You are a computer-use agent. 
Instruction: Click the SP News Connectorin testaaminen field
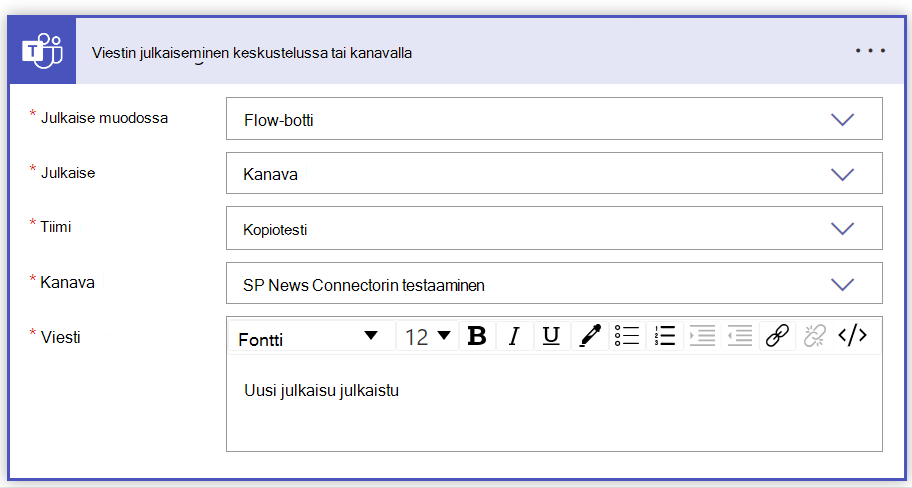click(554, 283)
